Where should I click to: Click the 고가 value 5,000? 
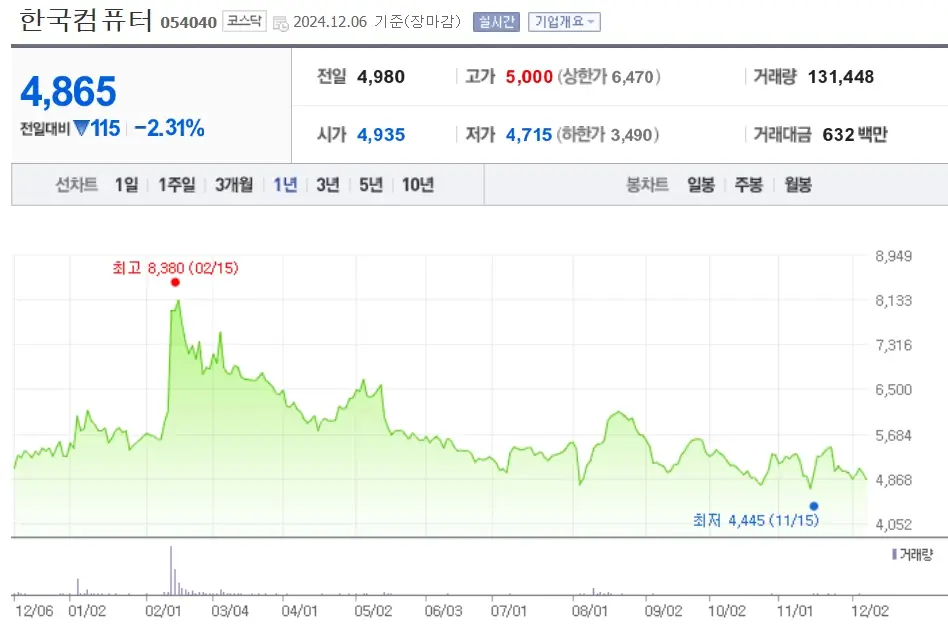[529, 77]
